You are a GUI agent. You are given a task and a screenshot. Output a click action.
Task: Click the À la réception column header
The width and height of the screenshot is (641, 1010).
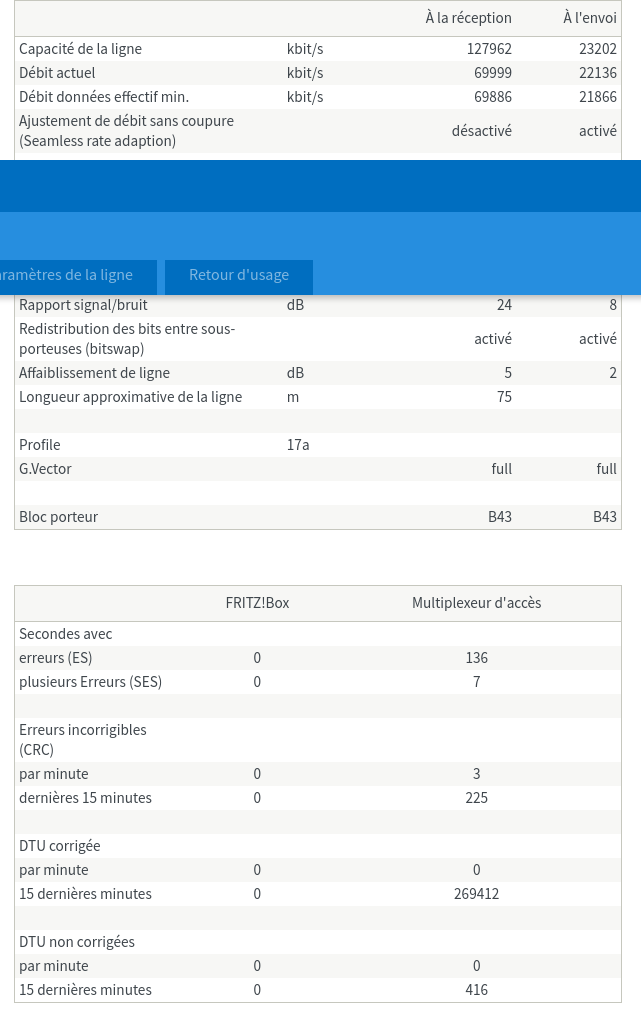468,18
